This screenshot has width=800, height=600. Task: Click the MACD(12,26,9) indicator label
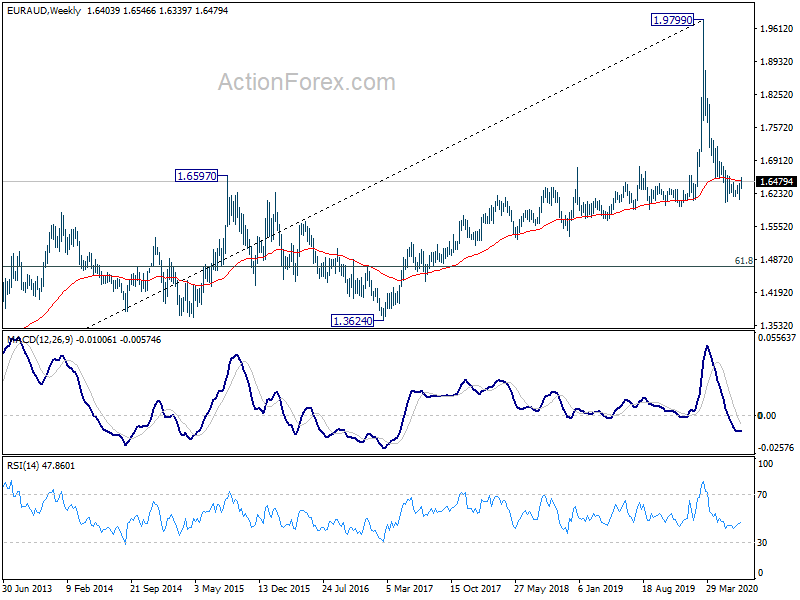pyautogui.click(x=40, y=340)
